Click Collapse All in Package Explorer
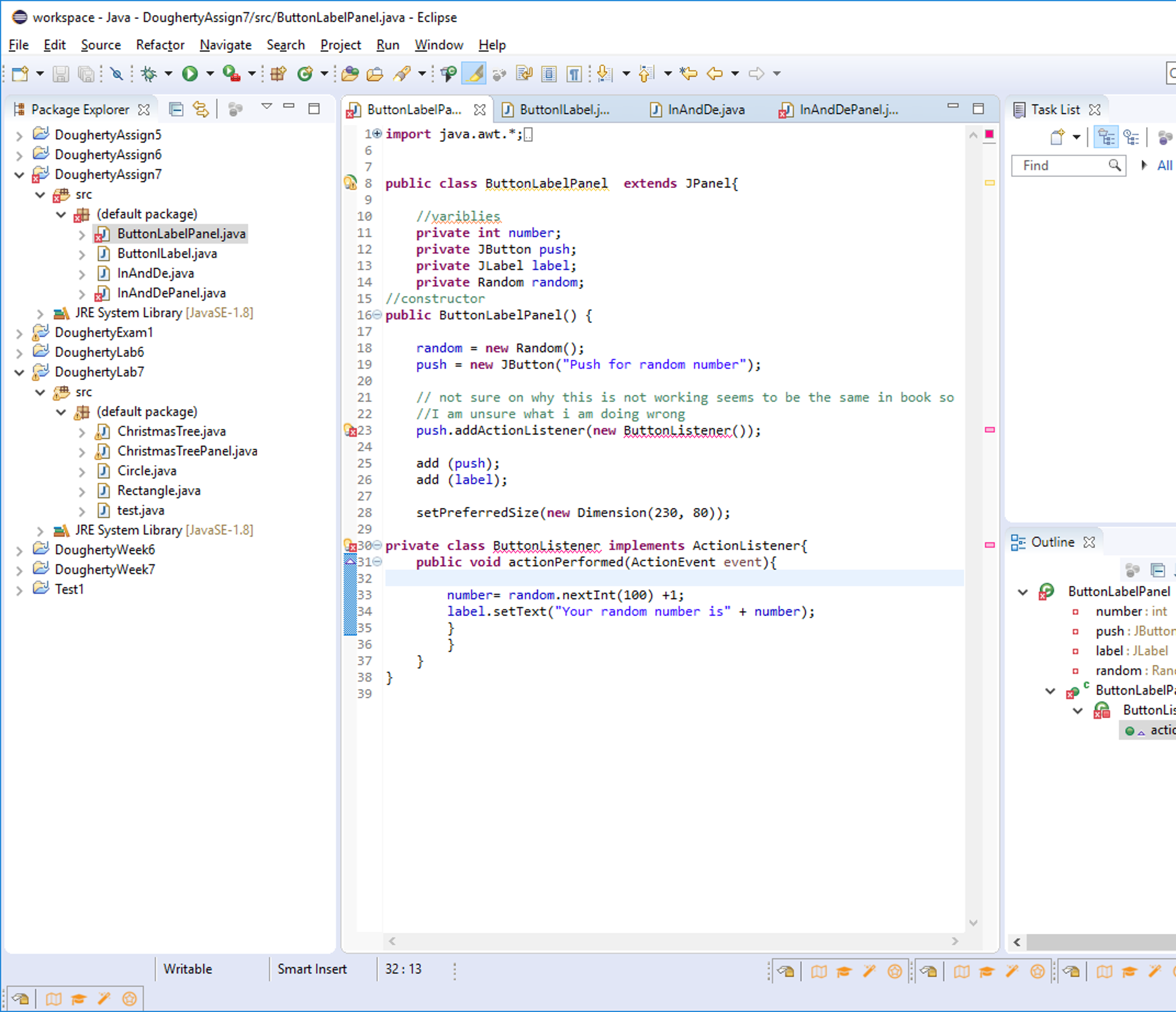This screenshot has width=1176, height=1012. (x=176, y=109)
